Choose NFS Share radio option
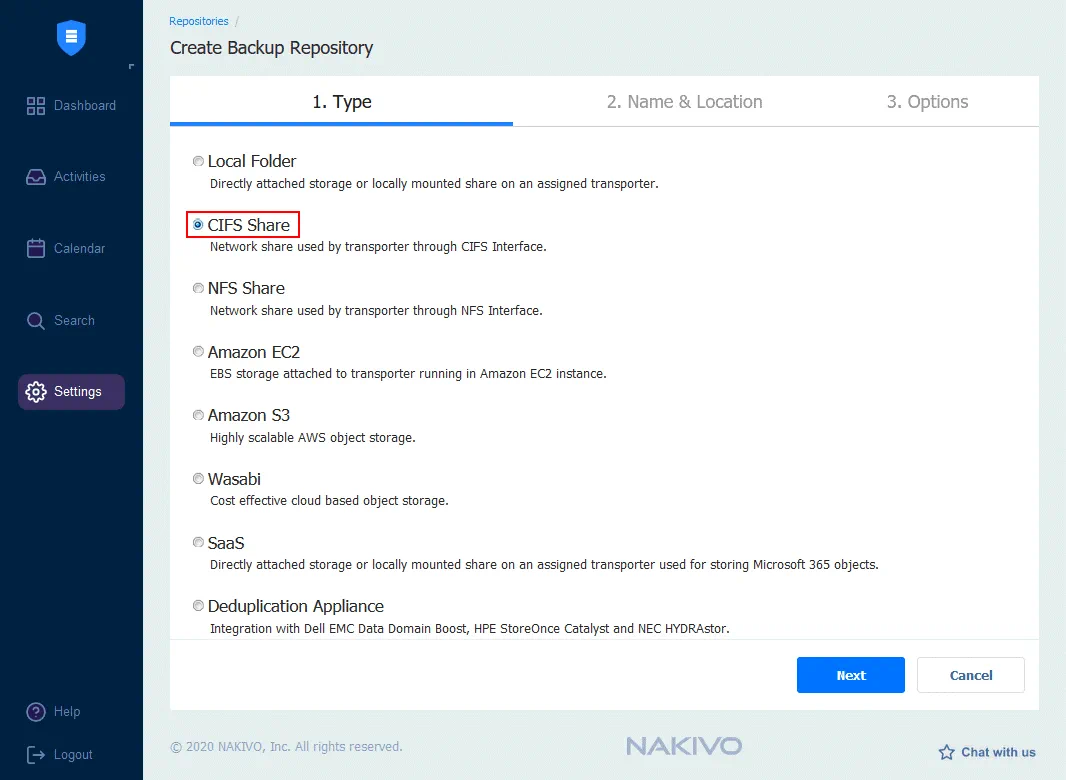1066x780 pixels. pos(198,288)
